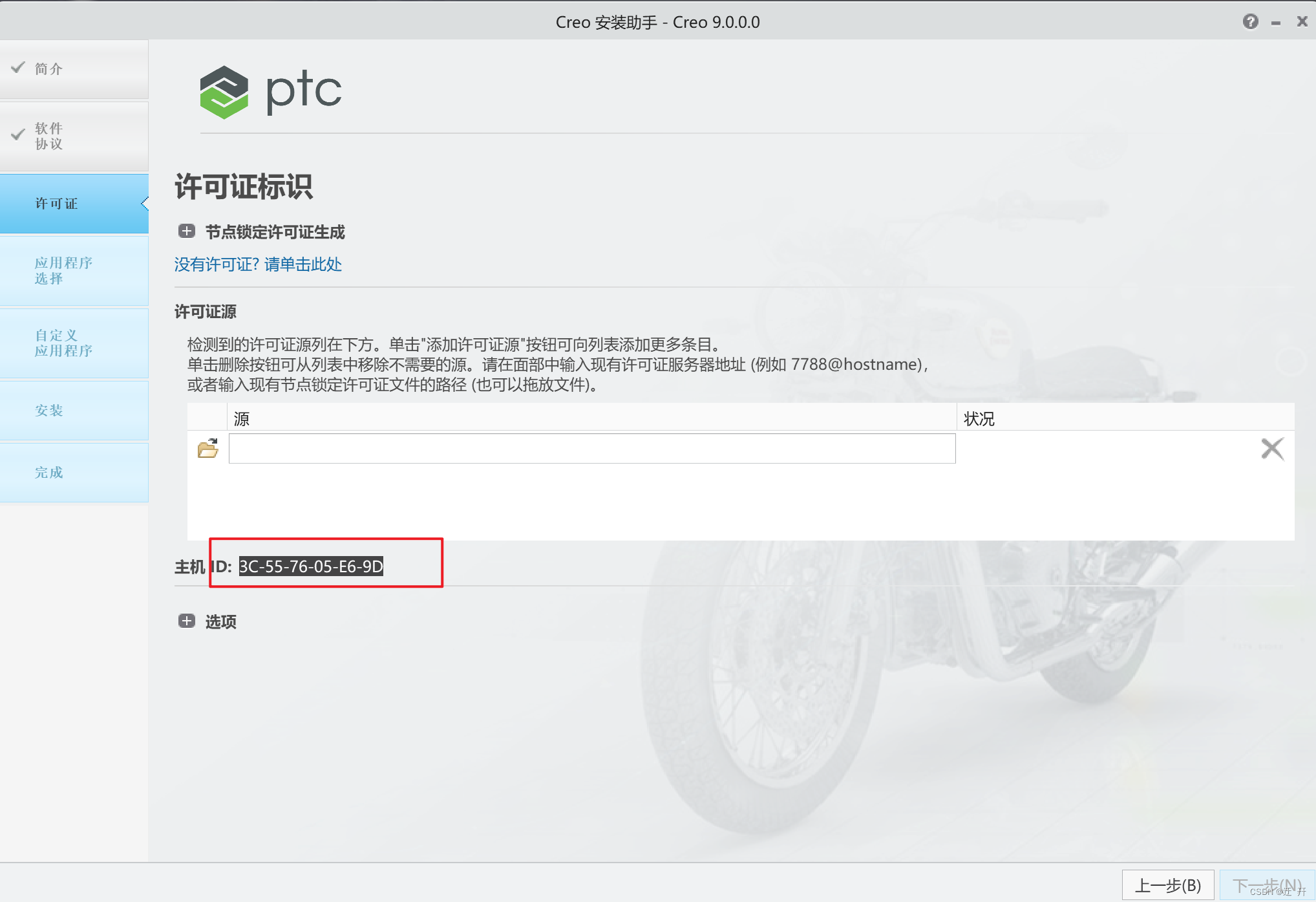The height and width of the screenshot is (902, 1316).
Task: Expand 节点锁定许可证生成 section
Action: click(187, 231)
